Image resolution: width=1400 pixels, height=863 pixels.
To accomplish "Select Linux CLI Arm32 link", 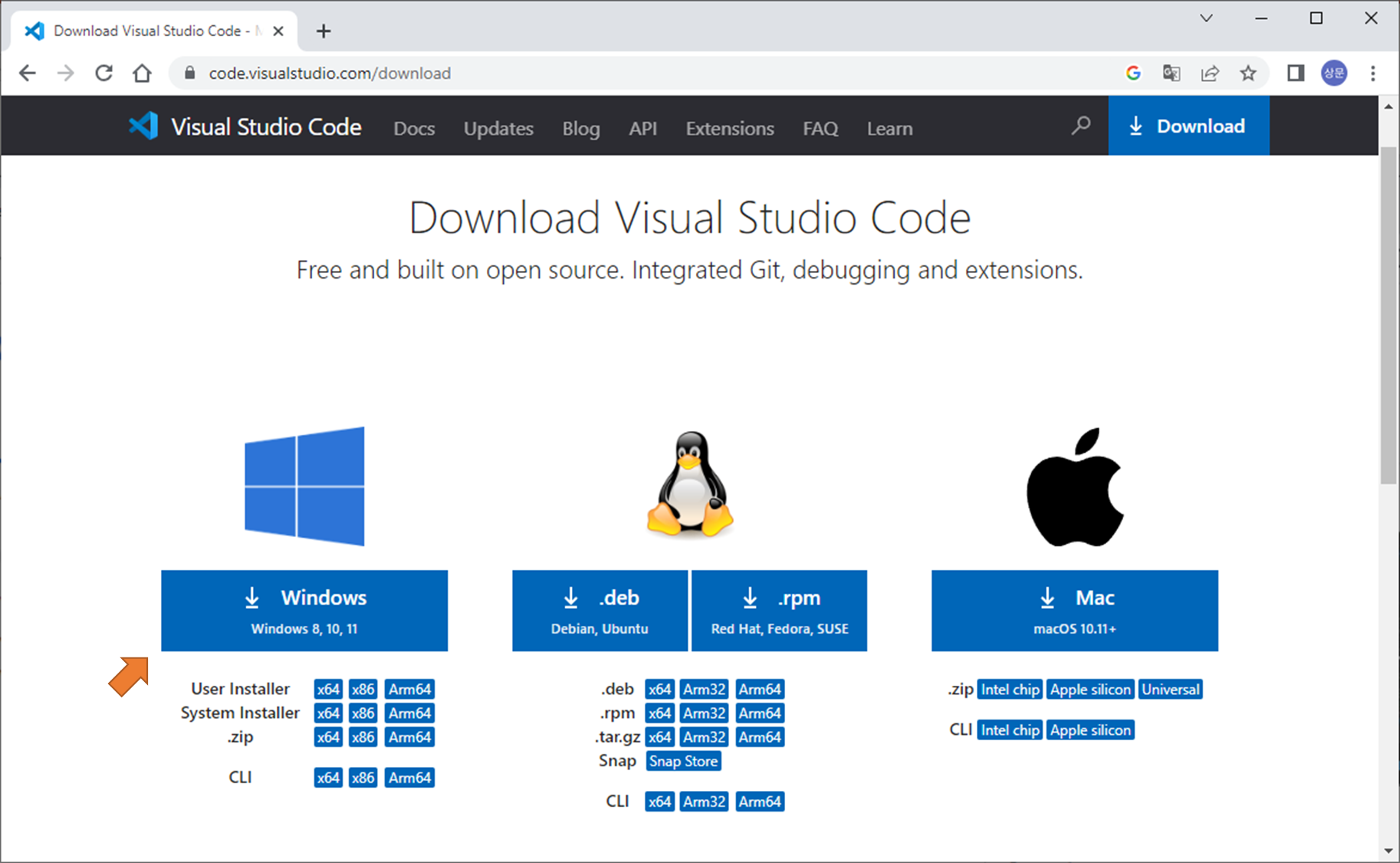I will [704, 801].
